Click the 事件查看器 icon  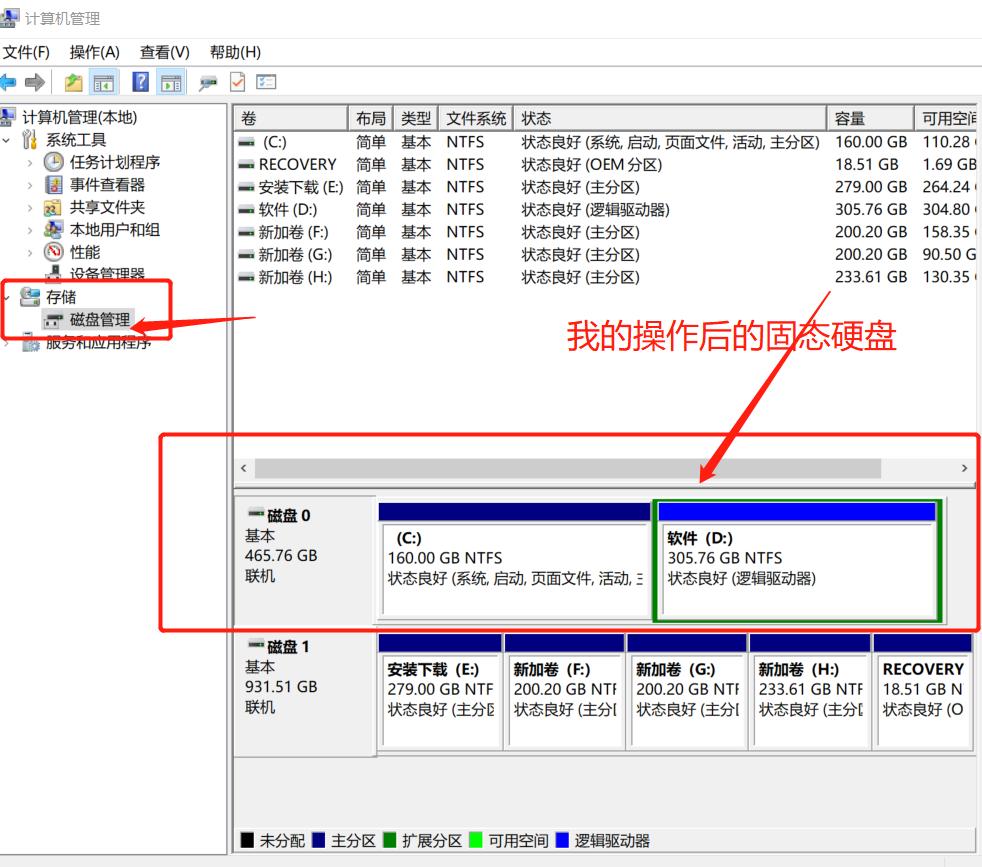pyautogui.click(x=53, y=184)
